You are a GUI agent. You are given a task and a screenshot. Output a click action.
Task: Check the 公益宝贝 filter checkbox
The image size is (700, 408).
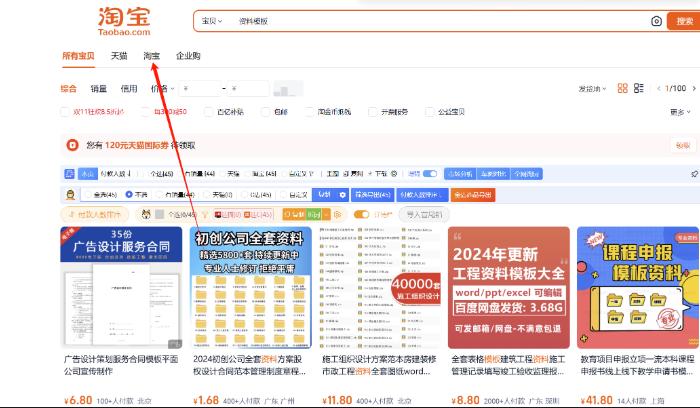coord(429,112)
